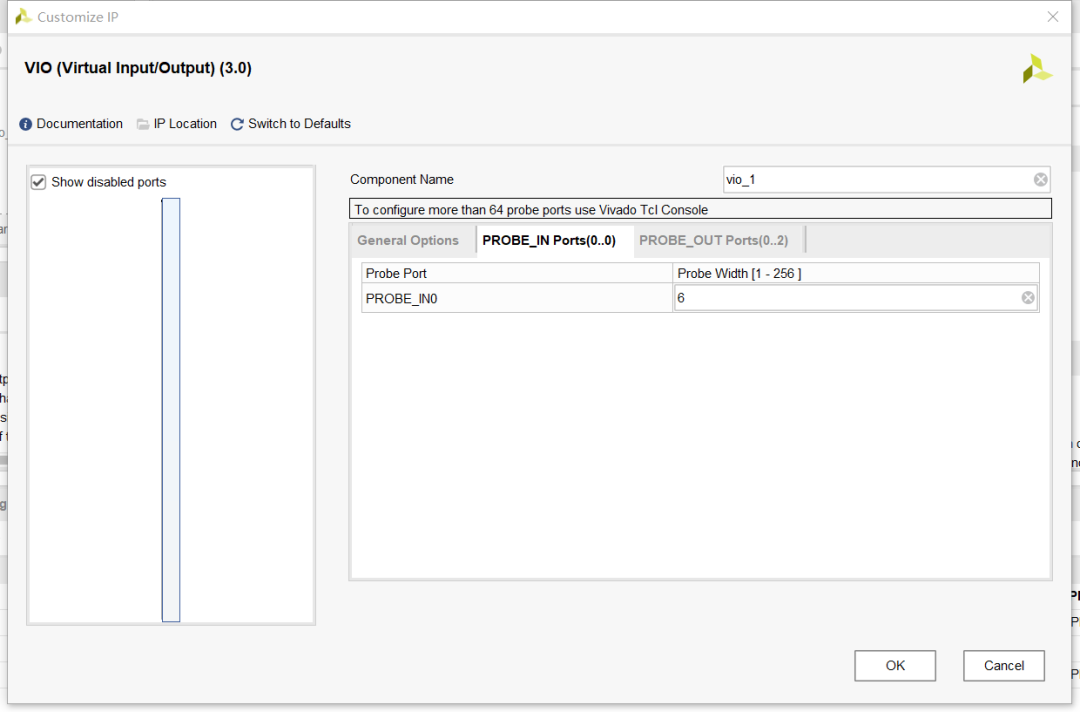Click the VIO (Virtual Input/Output) (3.0) title
Image resolution: width=1080 pixels, height=712 pixels.
pyautogui.click(x=138, y=68)
